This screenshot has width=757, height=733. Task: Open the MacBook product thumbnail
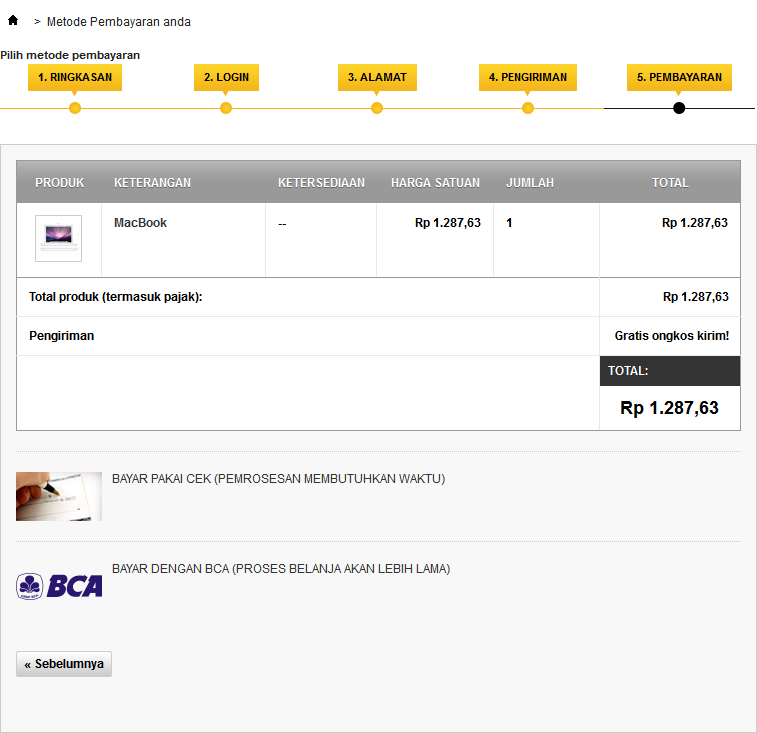pos(58,239)
